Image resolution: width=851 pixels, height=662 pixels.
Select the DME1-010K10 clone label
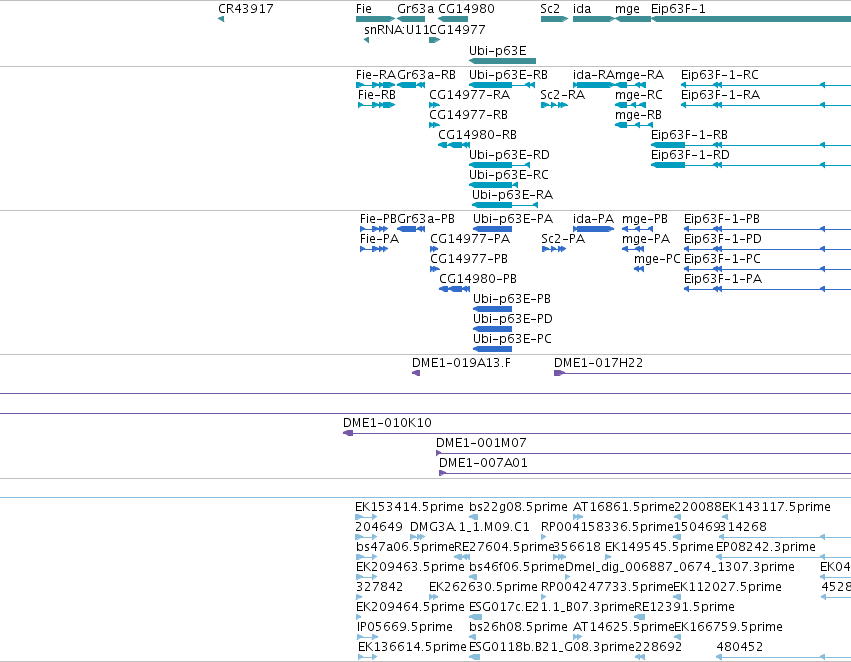pos(387,423)
